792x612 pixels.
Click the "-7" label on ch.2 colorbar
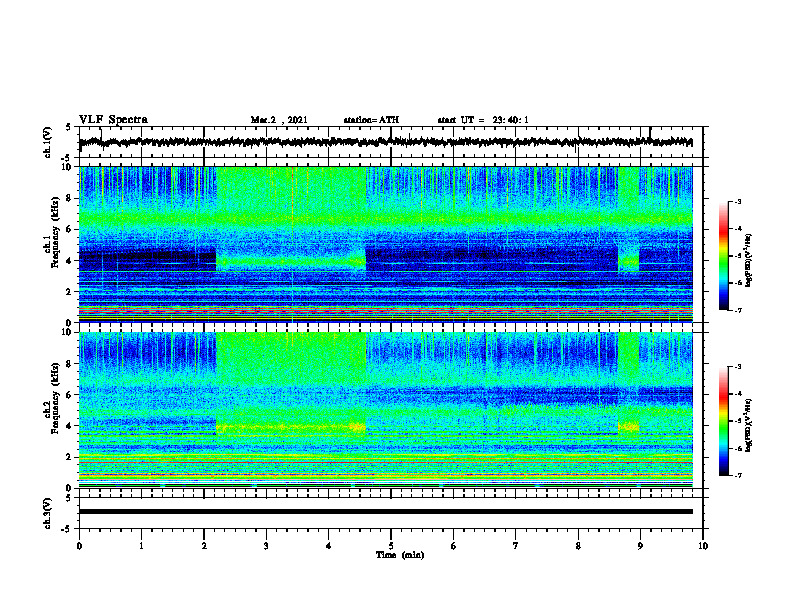click(x=737, y=475)
